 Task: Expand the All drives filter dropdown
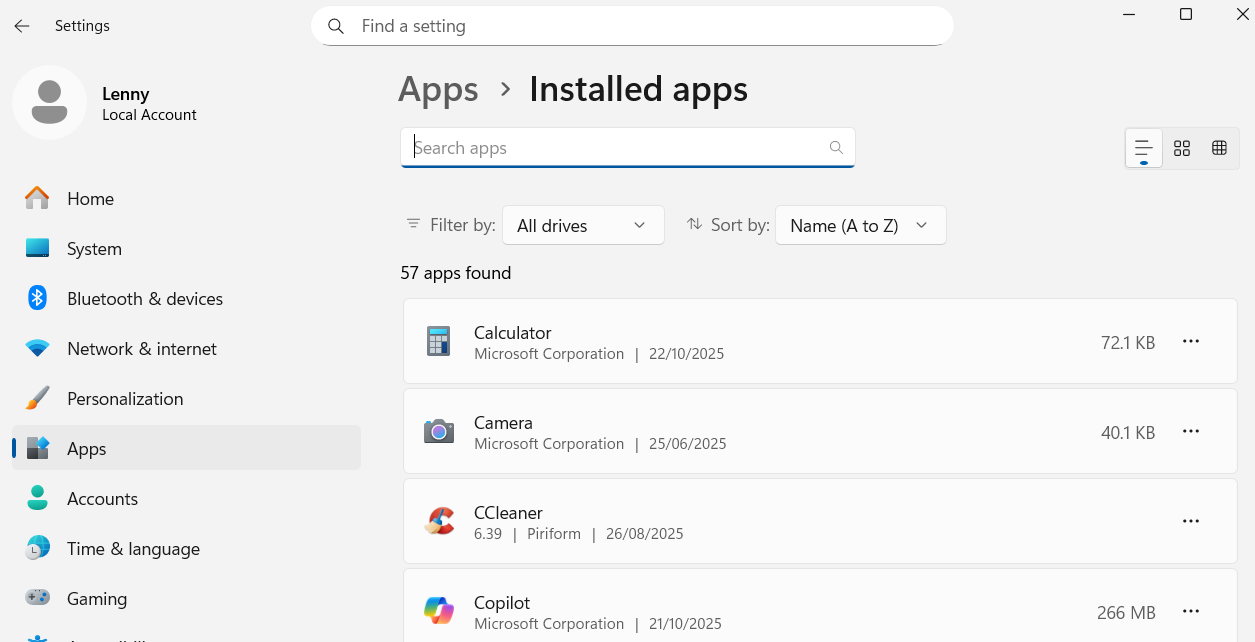tap(582, 226)
